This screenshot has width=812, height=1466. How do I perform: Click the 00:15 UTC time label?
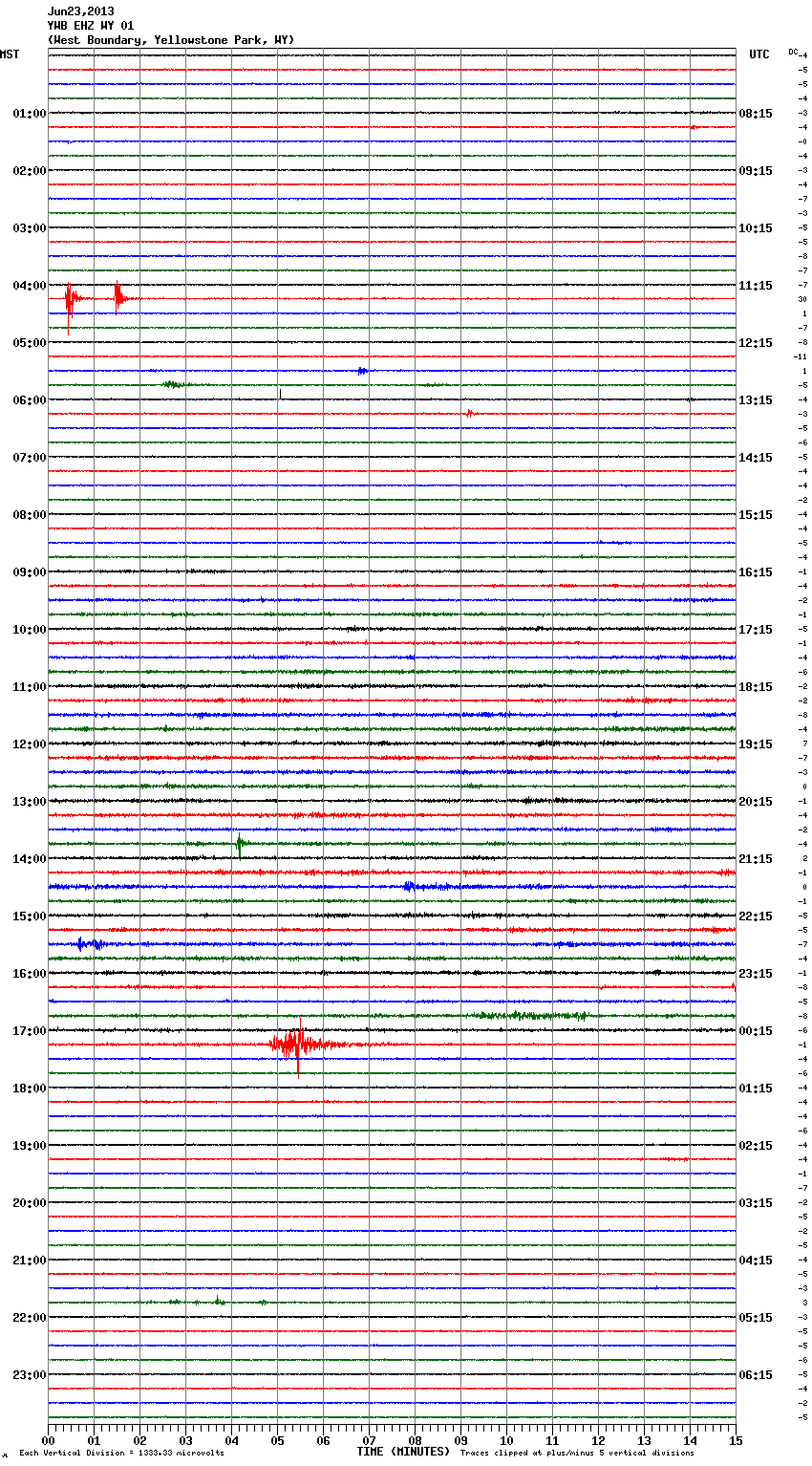[x=756, y=1030]
